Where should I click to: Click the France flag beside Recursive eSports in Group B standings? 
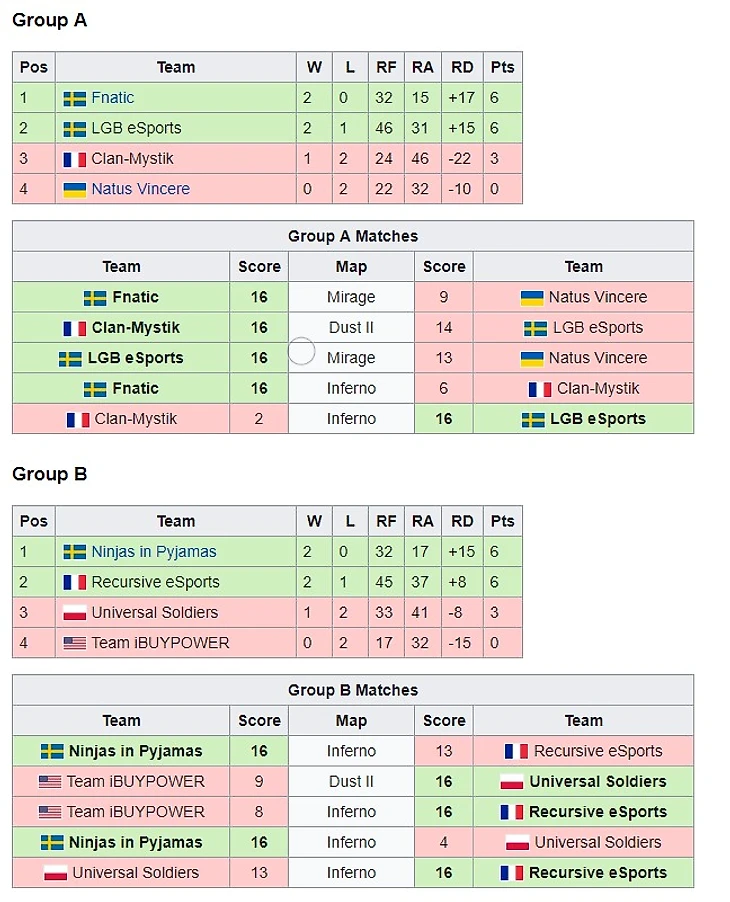74,583
